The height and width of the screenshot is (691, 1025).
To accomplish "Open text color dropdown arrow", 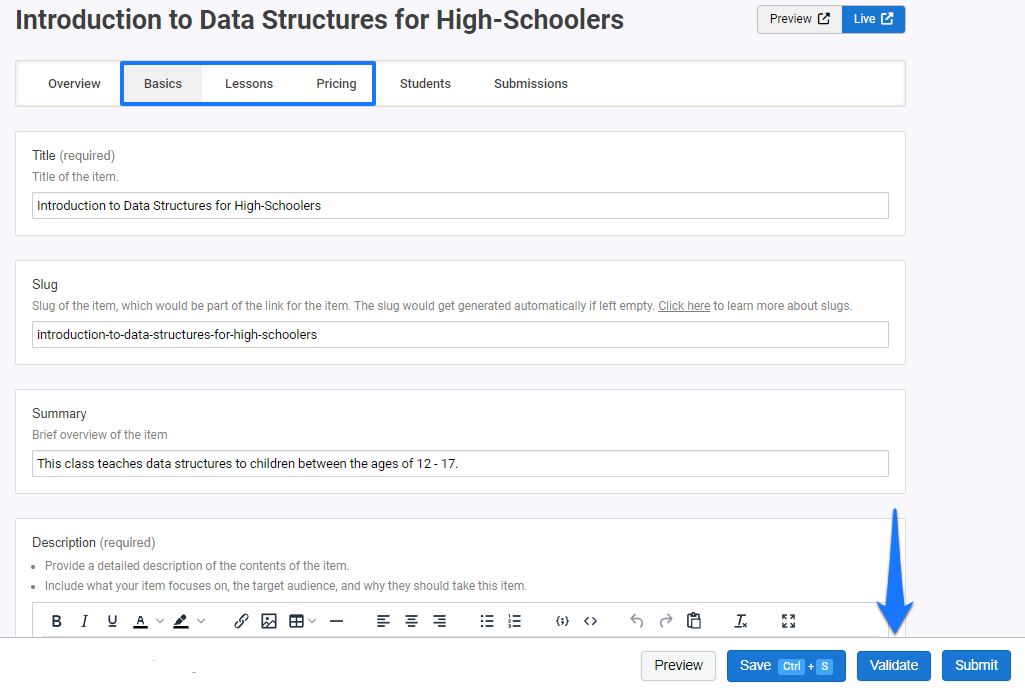I will (160, 621).
